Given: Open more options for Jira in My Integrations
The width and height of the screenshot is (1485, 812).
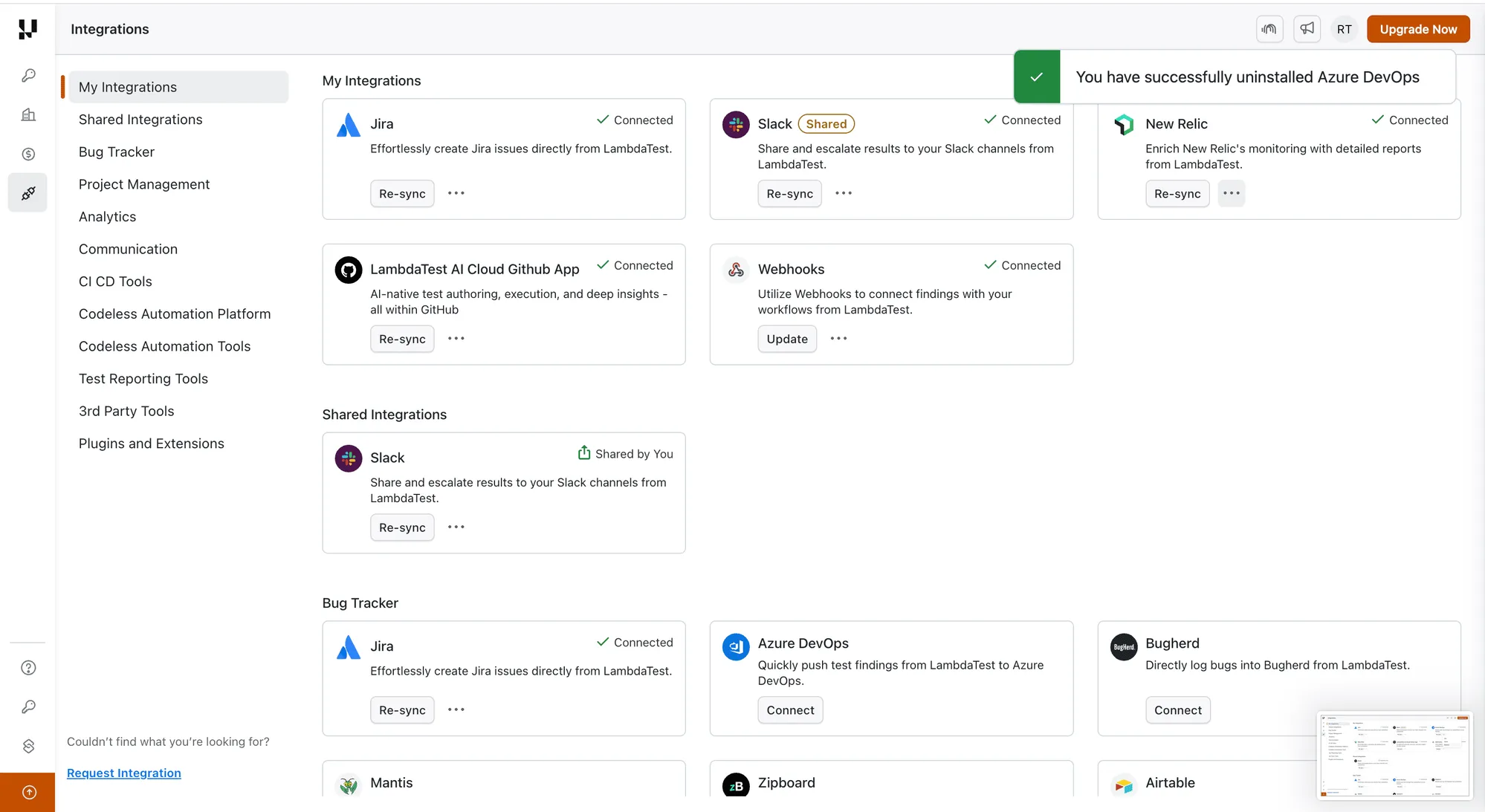Looking at the screenshot, I should (x=456, y=193).
